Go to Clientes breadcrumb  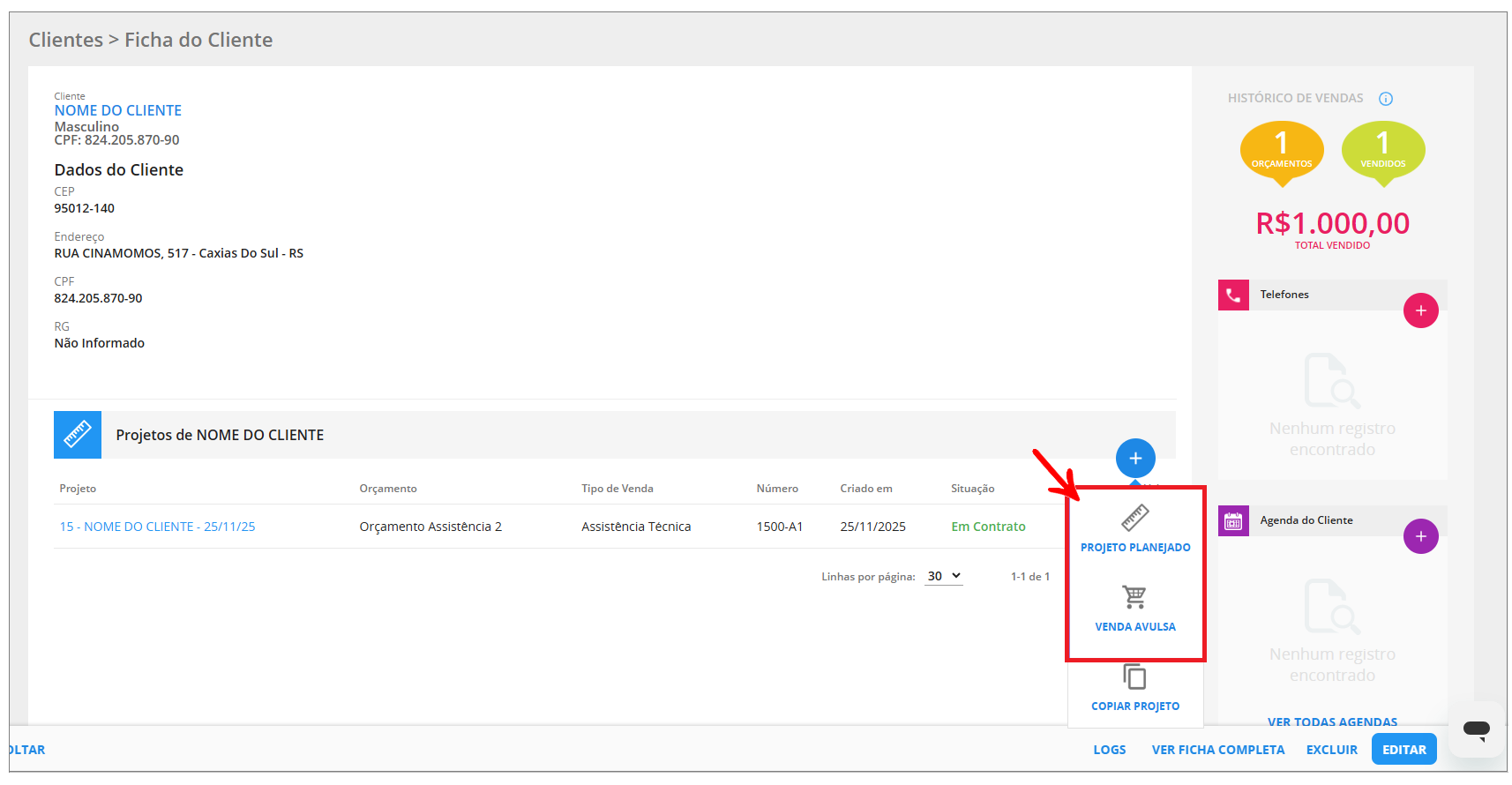(x=65, y=40)
